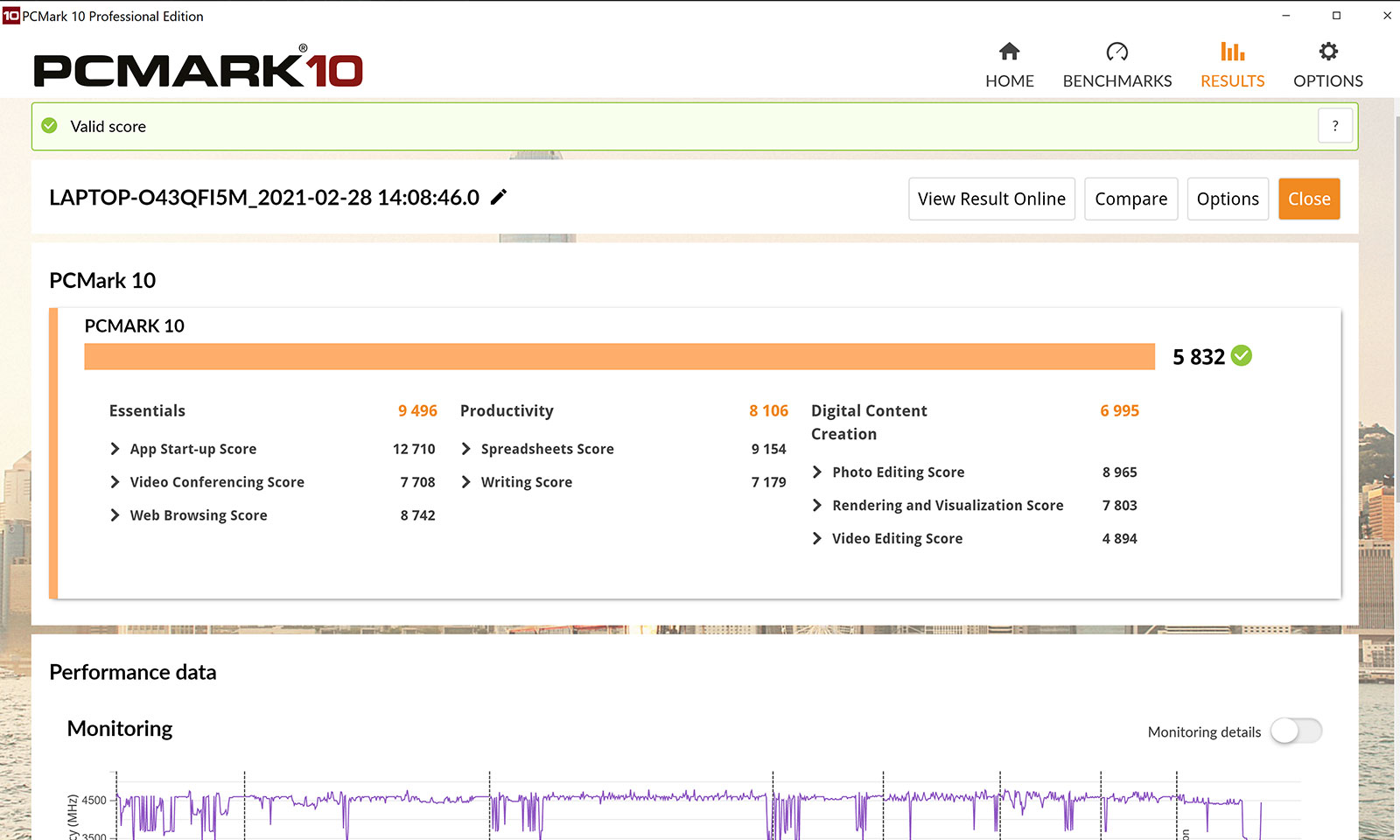1400x840 pixels.
Task: Click the Monitoring heading
Action: pos(120,728)
